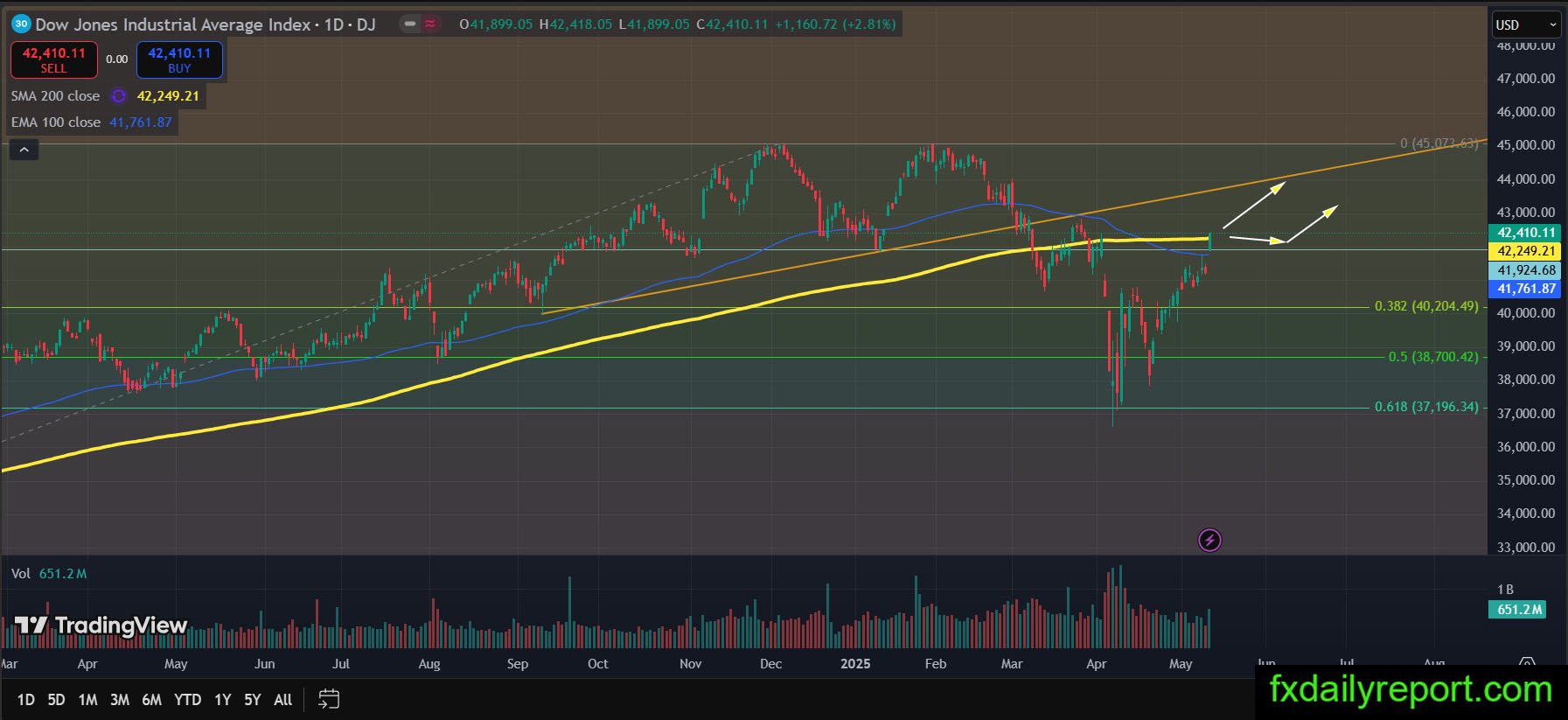Screen dimensions: 1568x720
Task: Select the 5Y time range
Action: pos(253,700)
